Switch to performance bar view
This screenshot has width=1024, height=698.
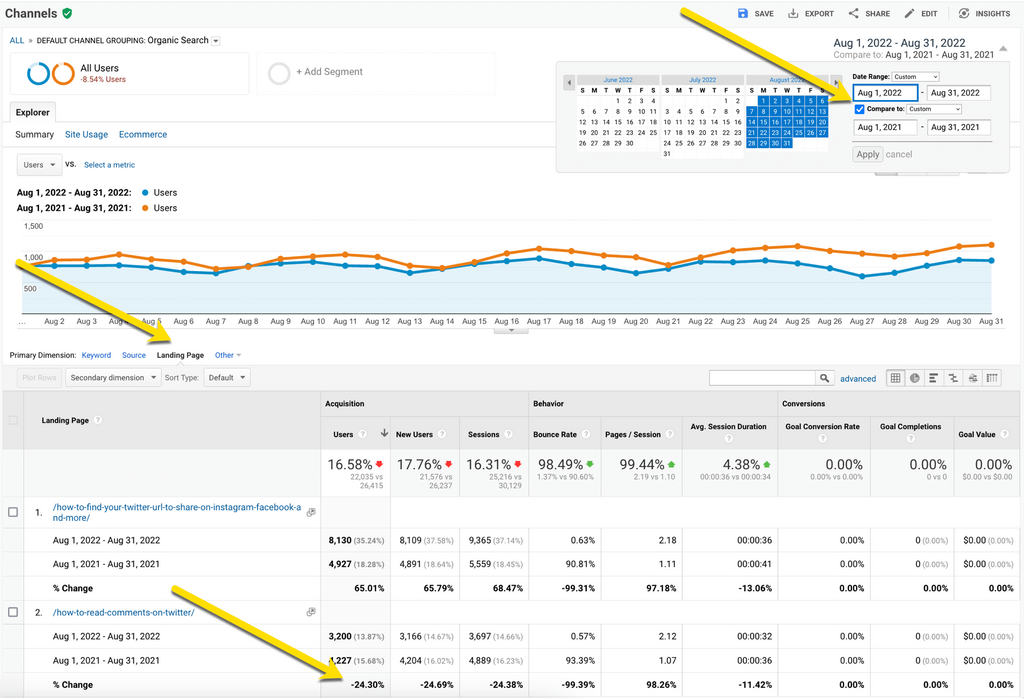[x=933, y=378]
